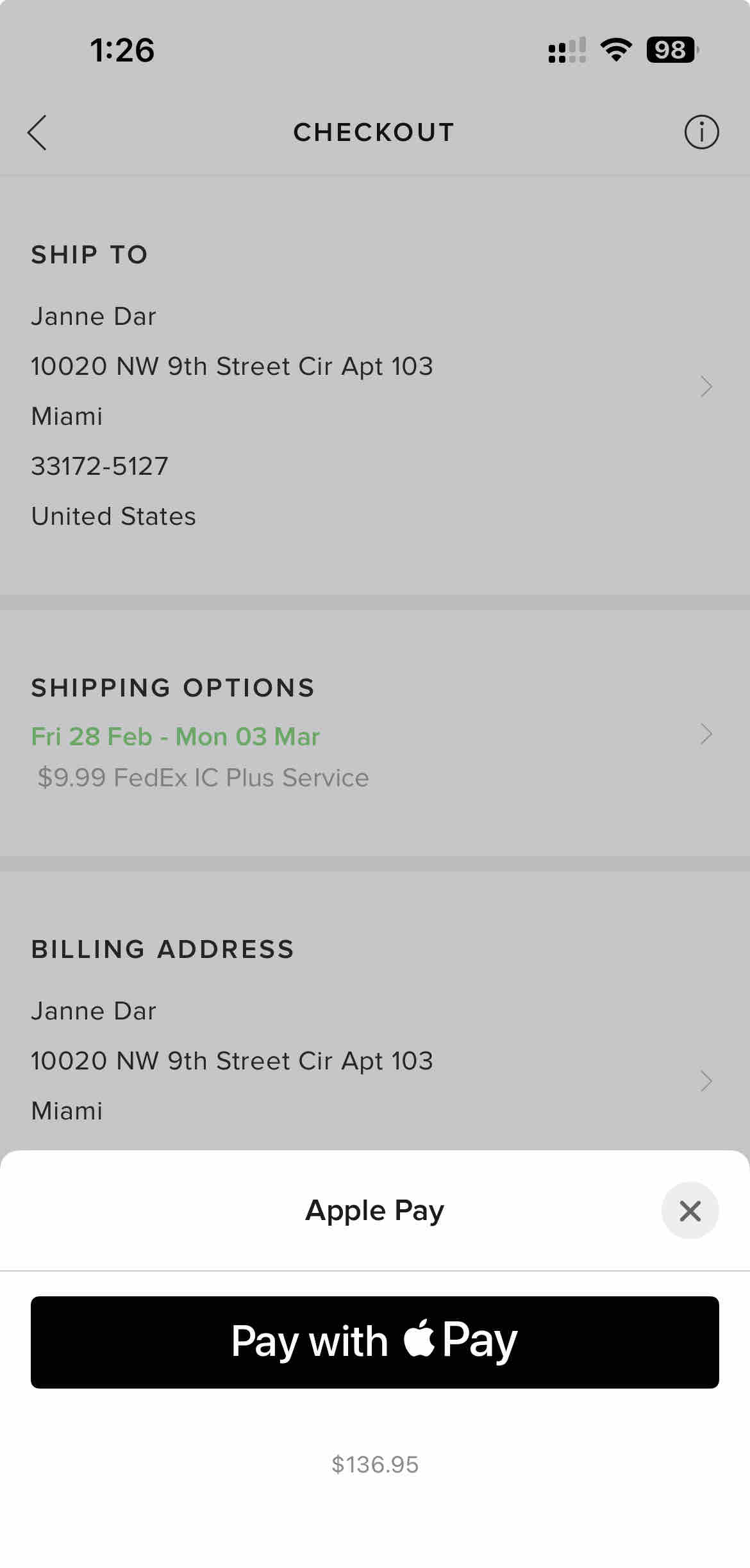Tap the Apple Pay sheet title
750x1568 pixels.
[375, 1210]
